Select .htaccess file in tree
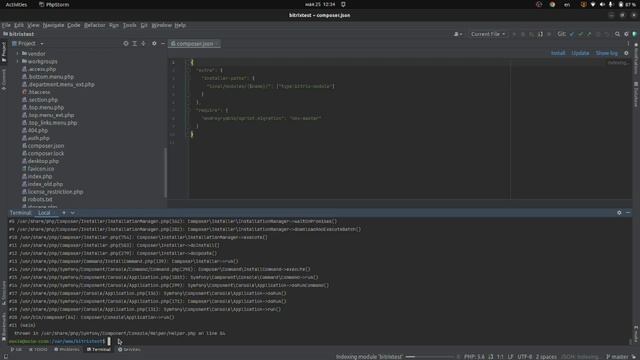640x360 pixels. (x=36, y=92)
